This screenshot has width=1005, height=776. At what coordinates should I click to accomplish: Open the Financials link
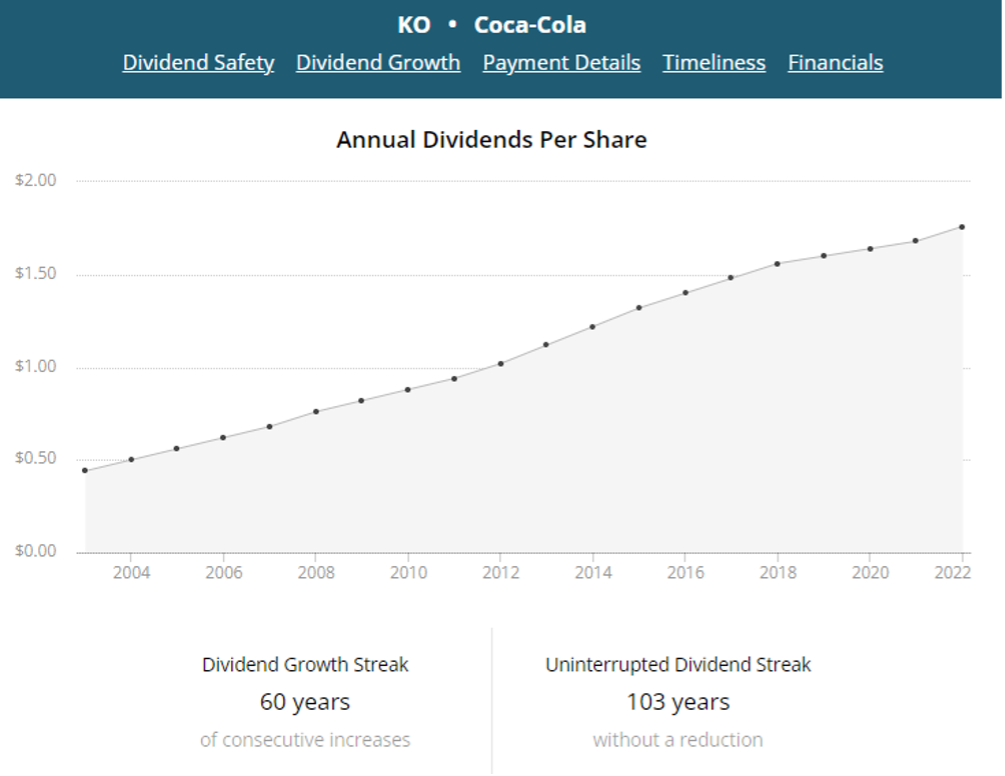[835, 63]
